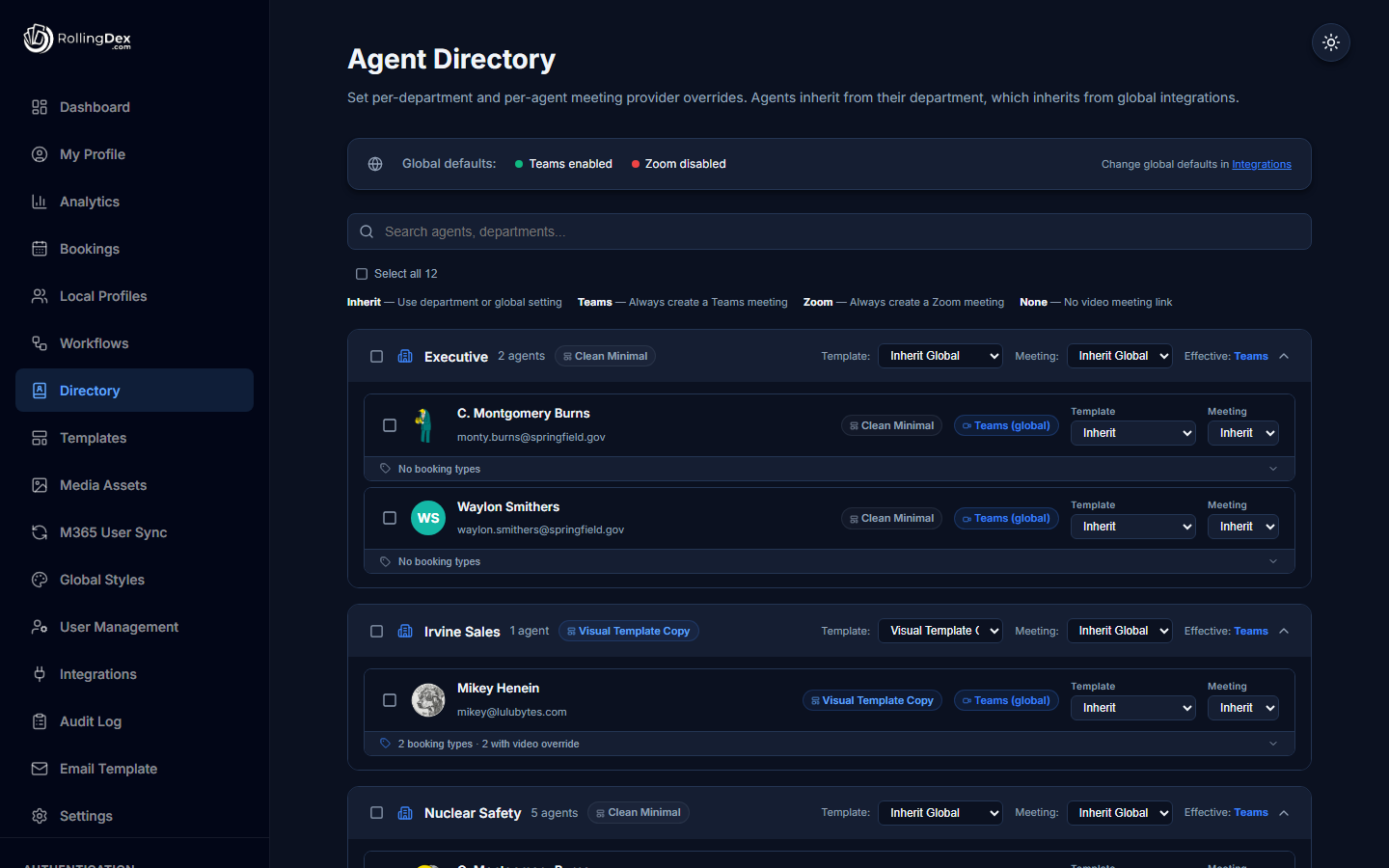Focus the Search agents, departments field

point(830,231)
